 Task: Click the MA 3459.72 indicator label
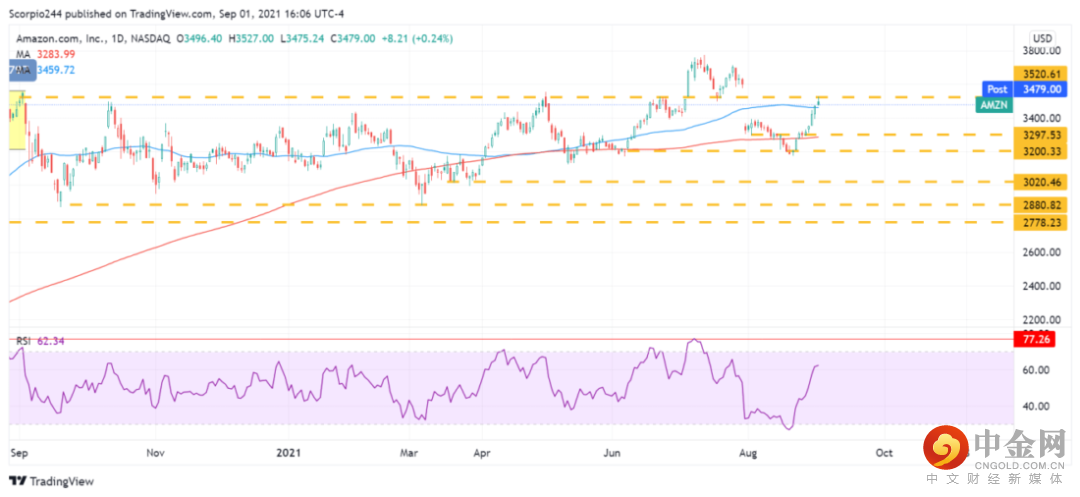coord(45,70)
